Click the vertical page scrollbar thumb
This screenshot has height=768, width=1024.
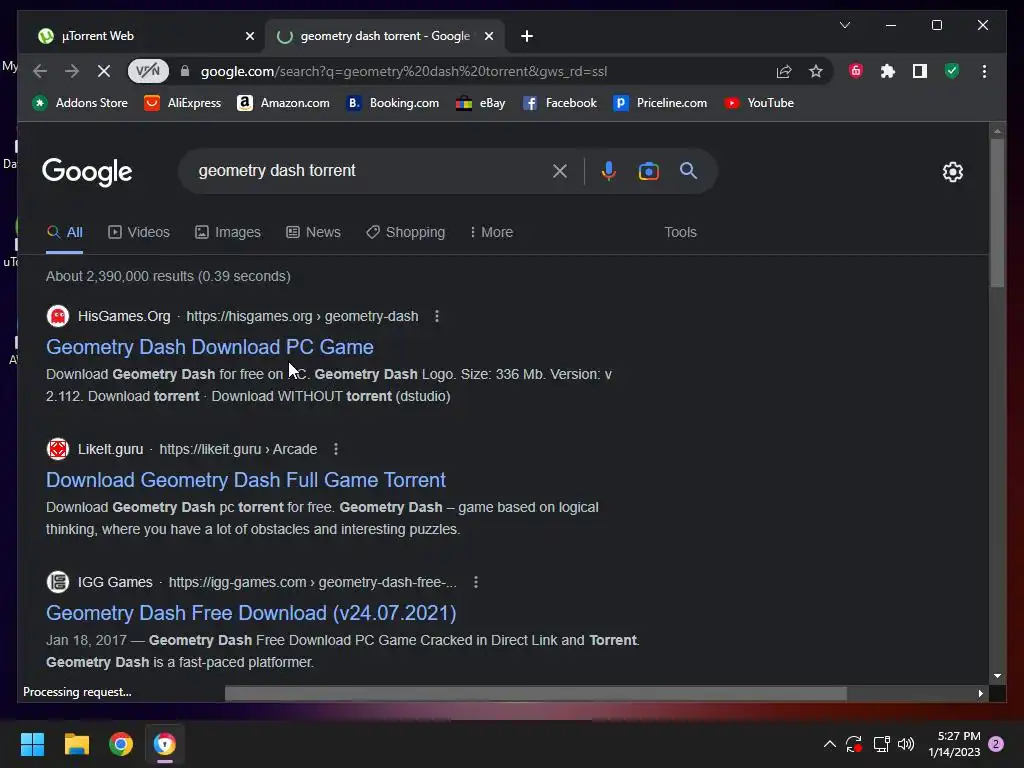point(997,212)
